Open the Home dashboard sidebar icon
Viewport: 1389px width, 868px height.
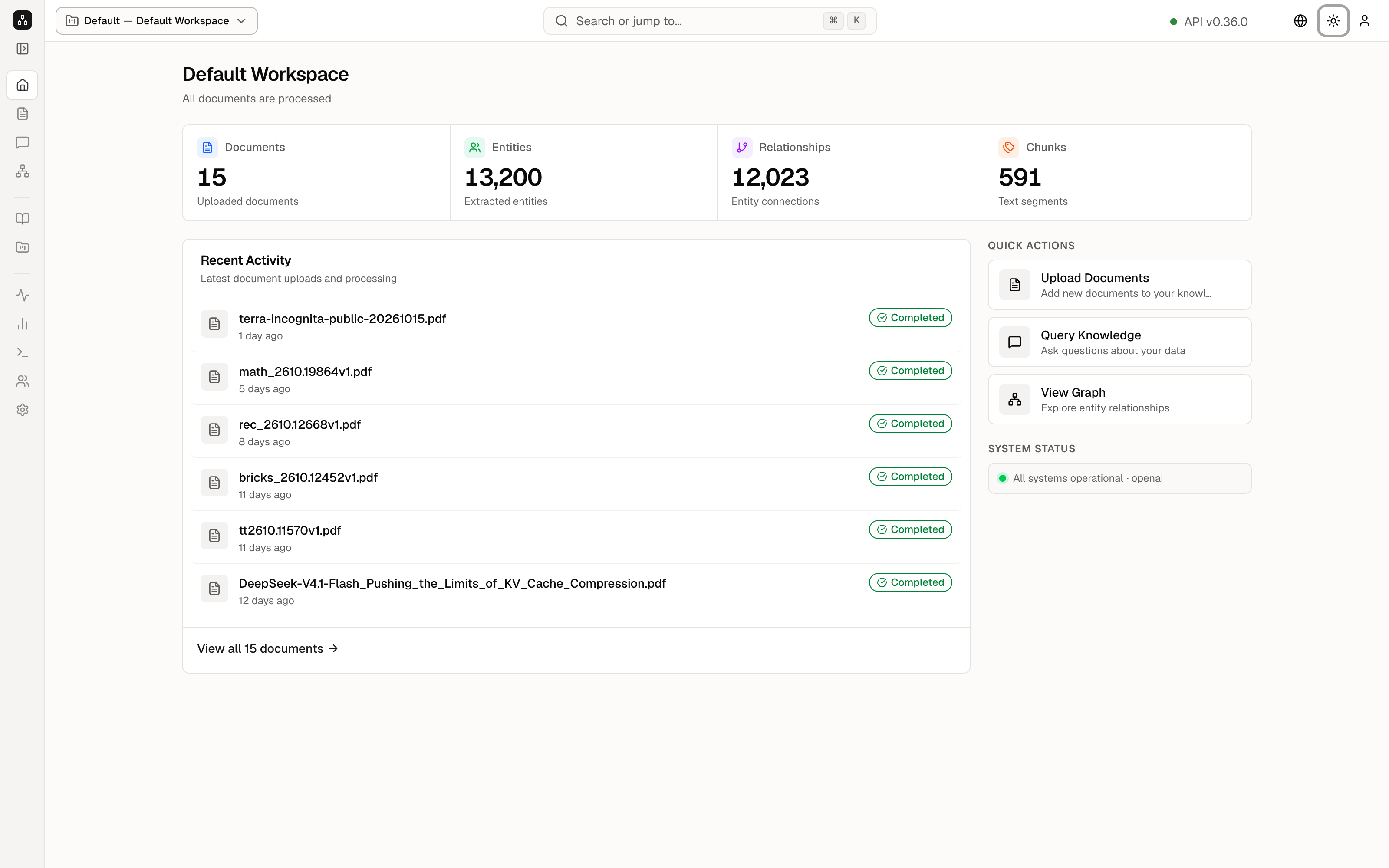click(23, 85)
